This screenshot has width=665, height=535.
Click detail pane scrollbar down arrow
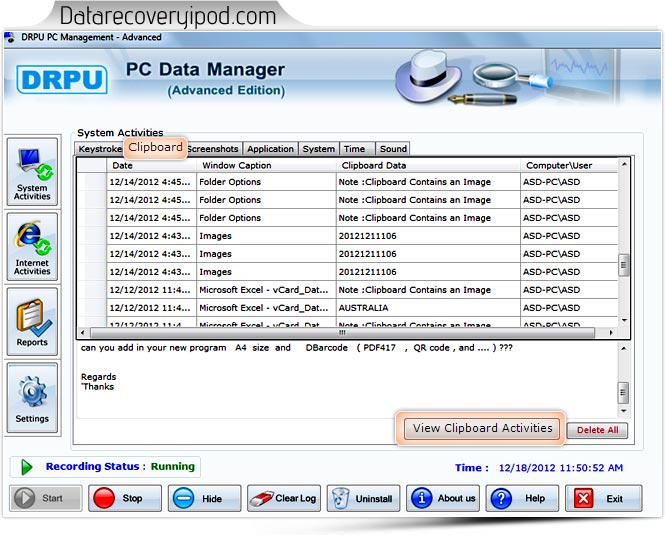coord(623,411)
